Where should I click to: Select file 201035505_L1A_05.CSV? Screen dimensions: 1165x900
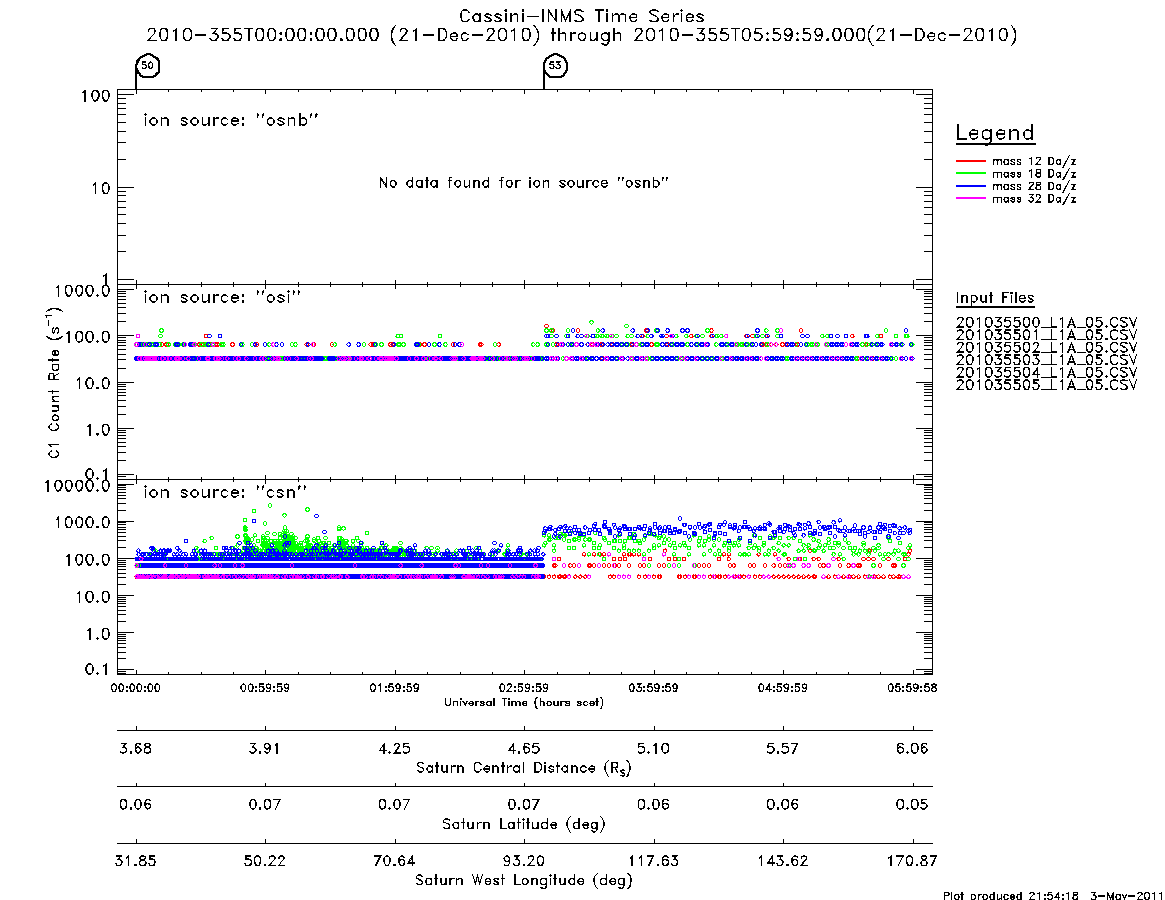coord(1046,385)
